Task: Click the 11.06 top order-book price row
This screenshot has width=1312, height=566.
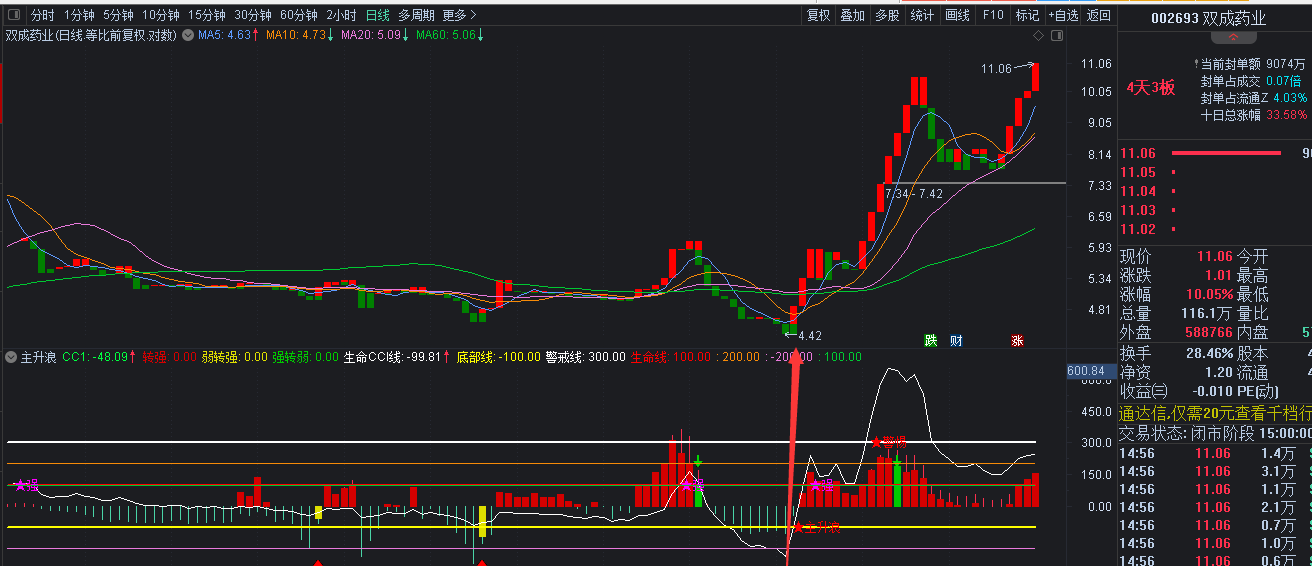Action: pos(1215,153)
